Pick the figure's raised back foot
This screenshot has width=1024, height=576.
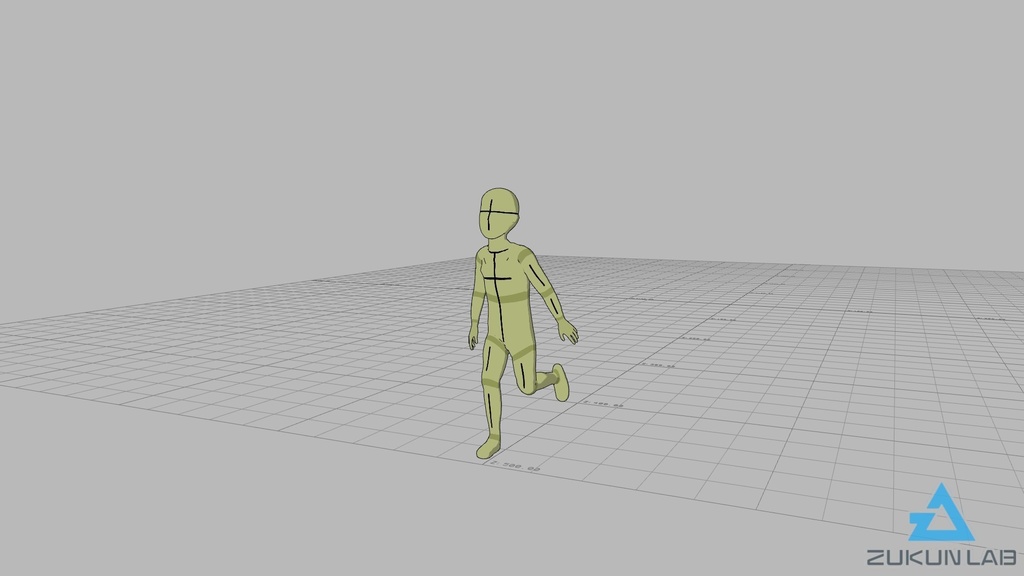[560, 382]
